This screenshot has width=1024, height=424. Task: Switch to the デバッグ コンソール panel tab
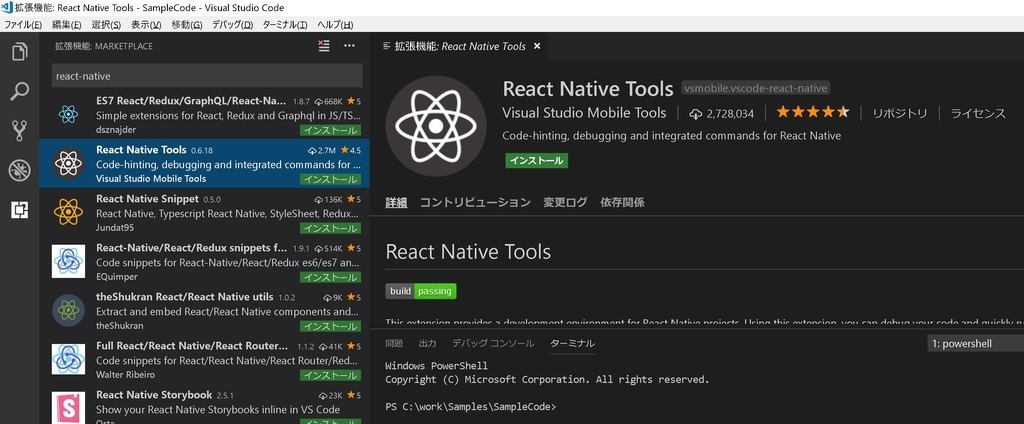pos(493,343)
